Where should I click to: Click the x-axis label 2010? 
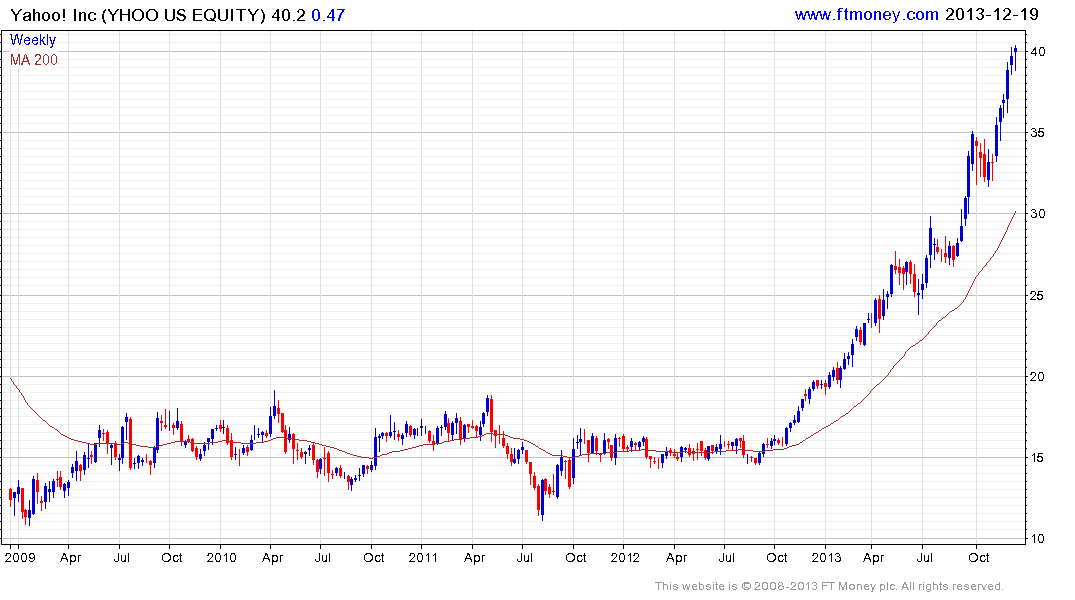point(221,557)
